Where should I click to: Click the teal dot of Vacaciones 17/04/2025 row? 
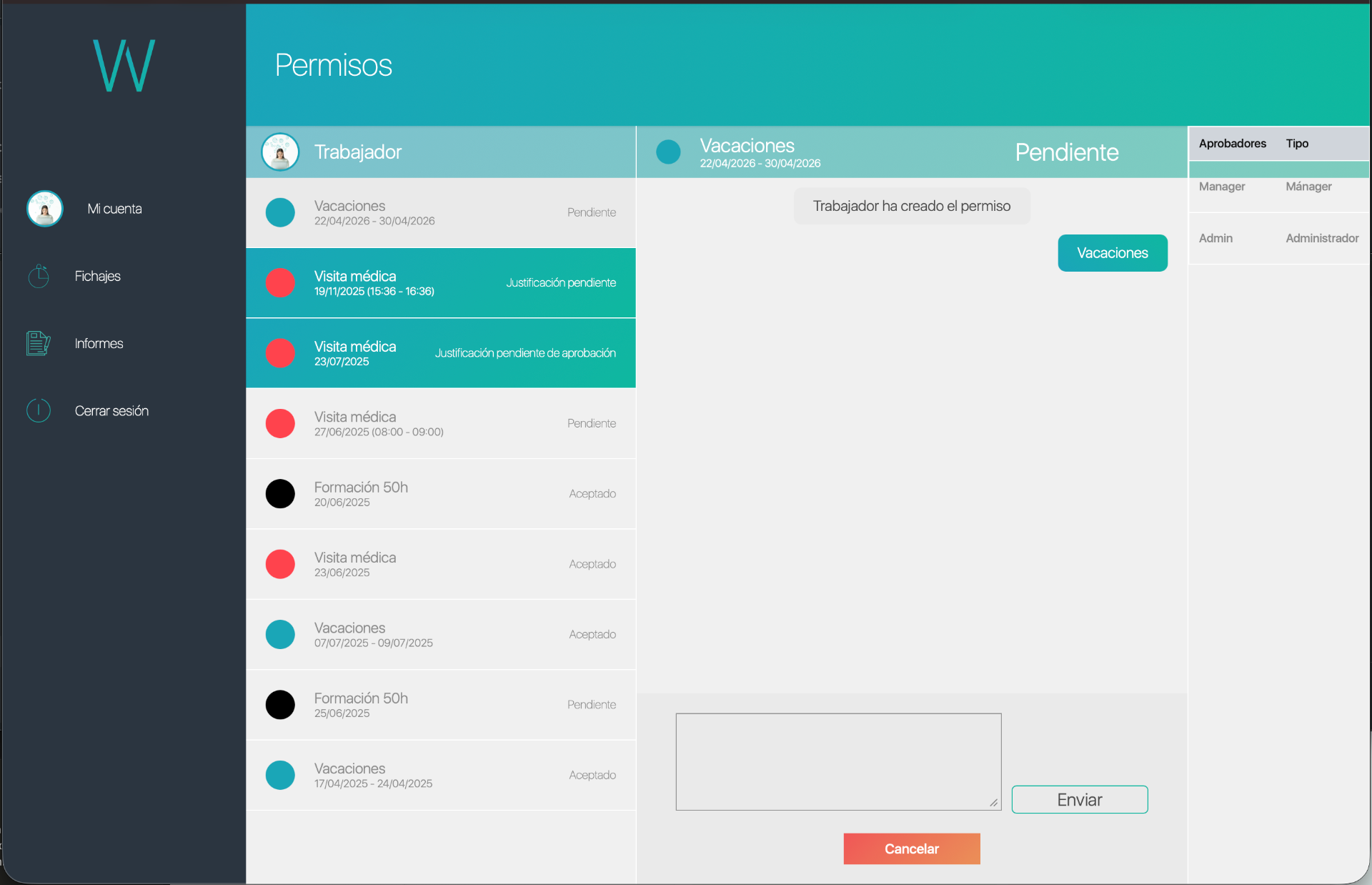tap(280, 776)
